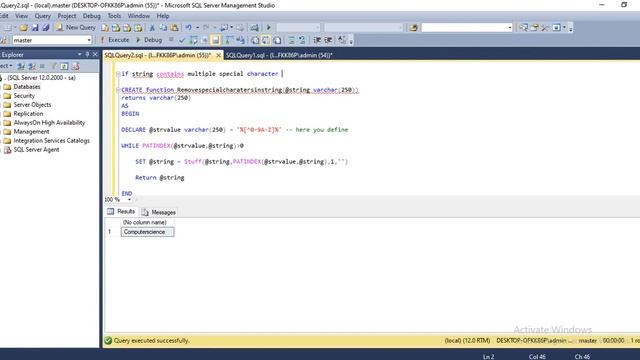Select the Computerscience result cell
The width and height of the screenshot is (640, 360).
pyautogui.click(x=147, y=232)
